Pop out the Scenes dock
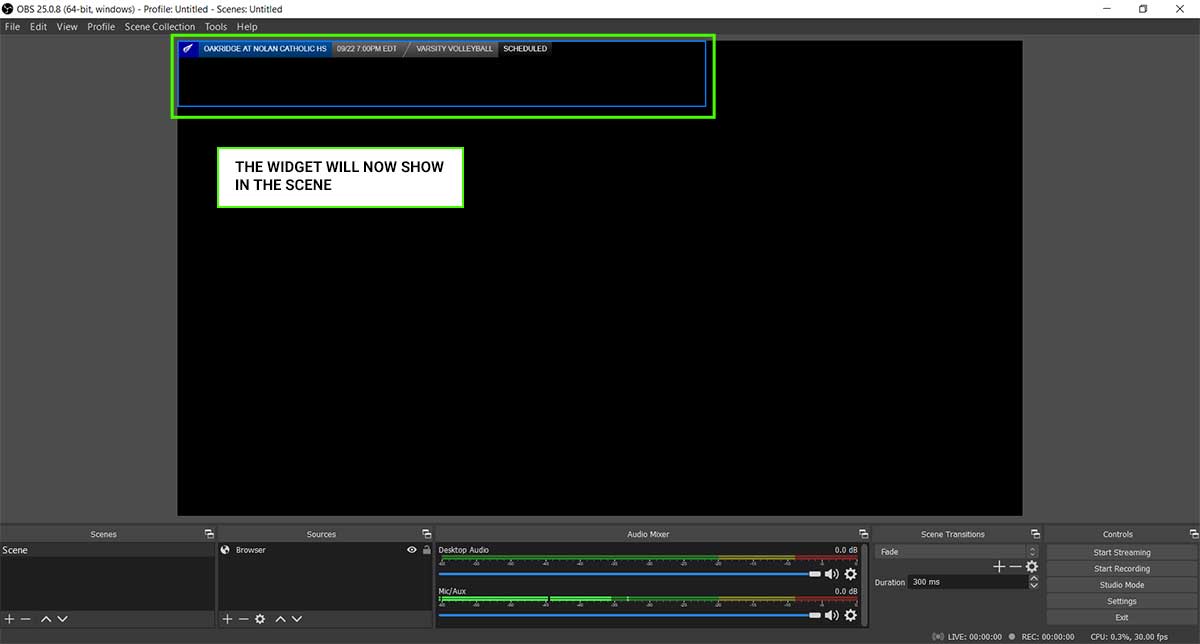The height and width of the screenshot is (644, 1200). [209, 534]
